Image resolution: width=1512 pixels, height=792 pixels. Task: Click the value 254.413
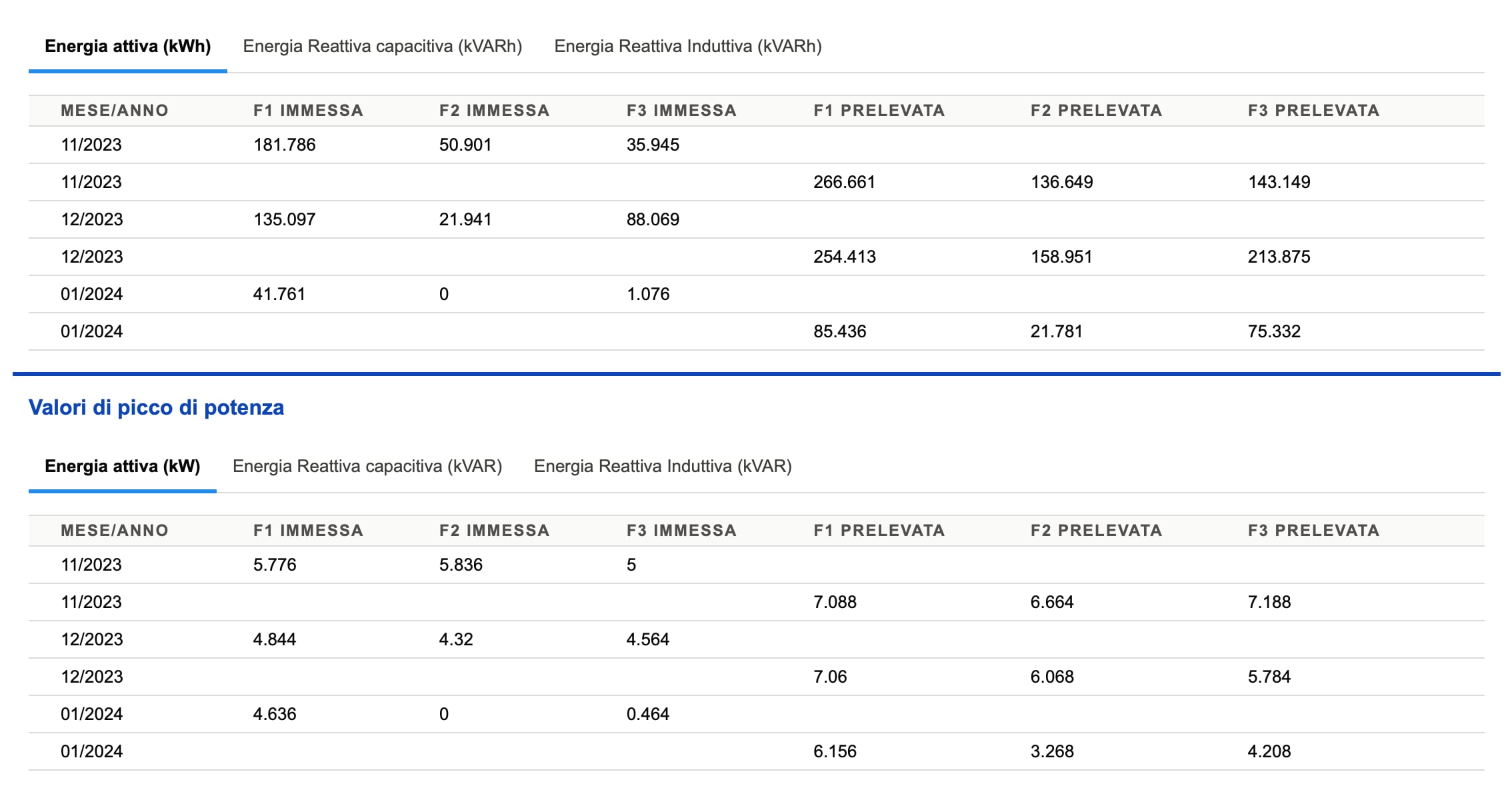844,257
